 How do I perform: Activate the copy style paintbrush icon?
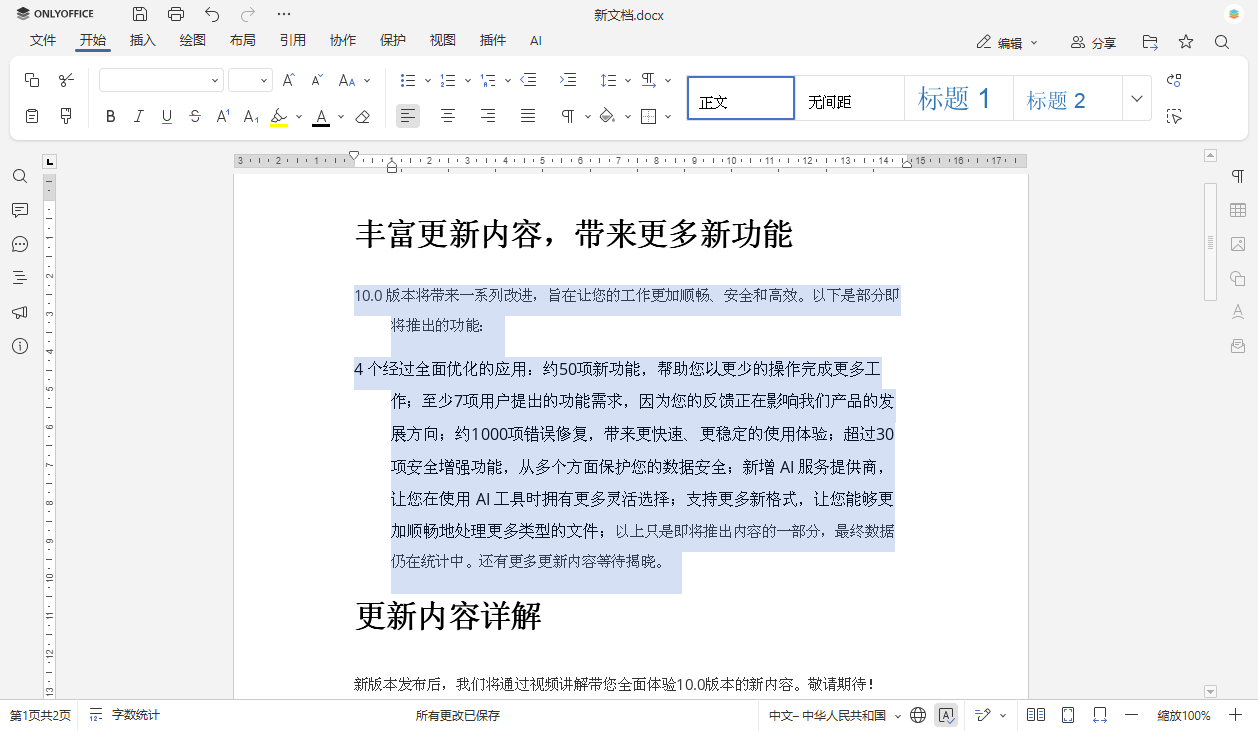click(66, 116)
